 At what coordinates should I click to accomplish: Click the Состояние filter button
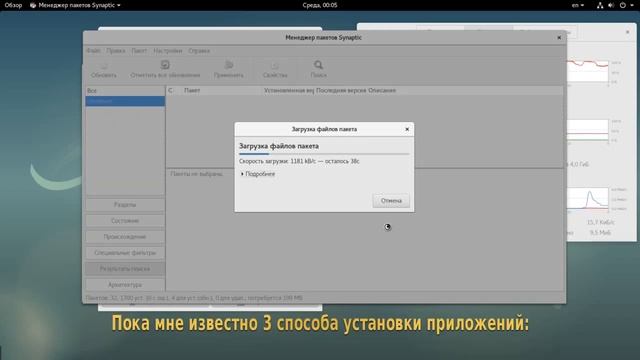click(125, 221)
